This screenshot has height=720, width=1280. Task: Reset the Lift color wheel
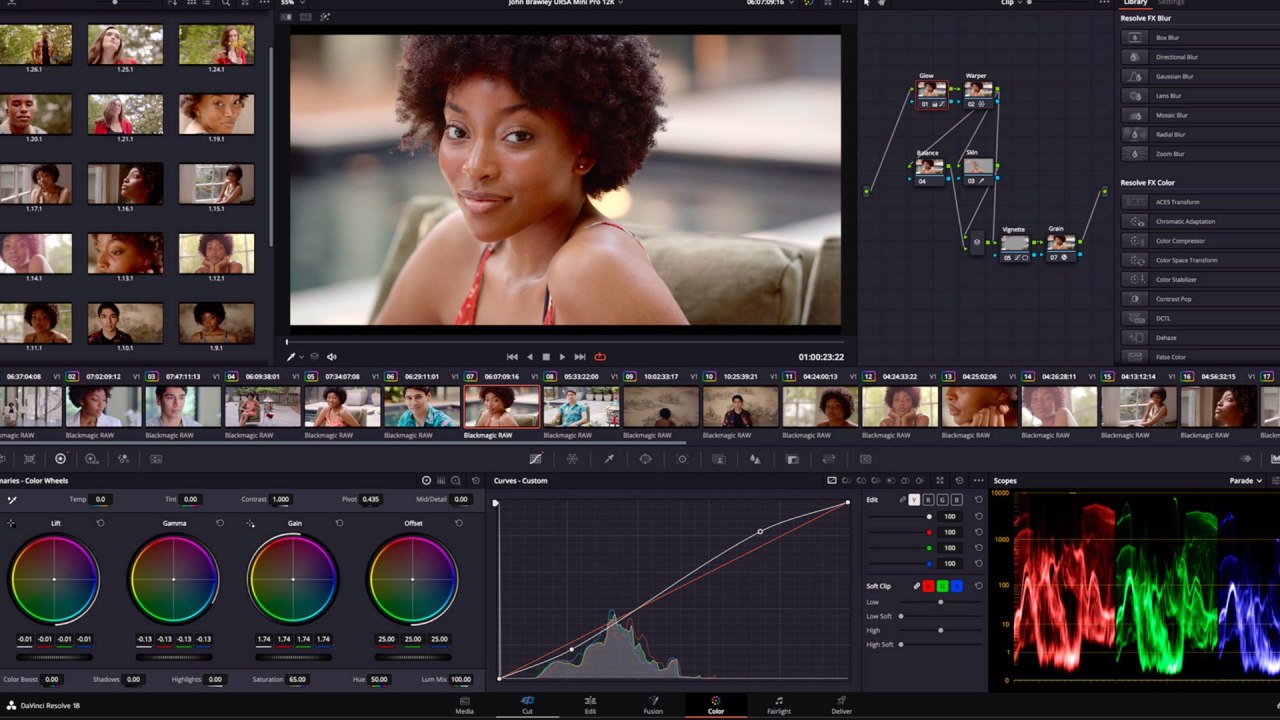pyautogui.click(x=100, y=523)
